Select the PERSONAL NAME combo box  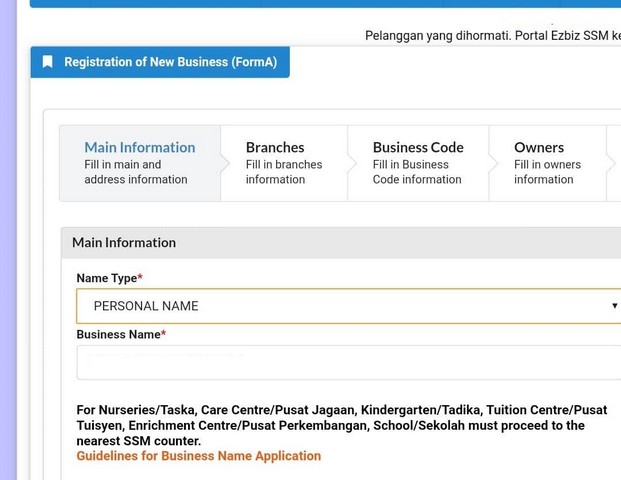(x=340, y=306)
